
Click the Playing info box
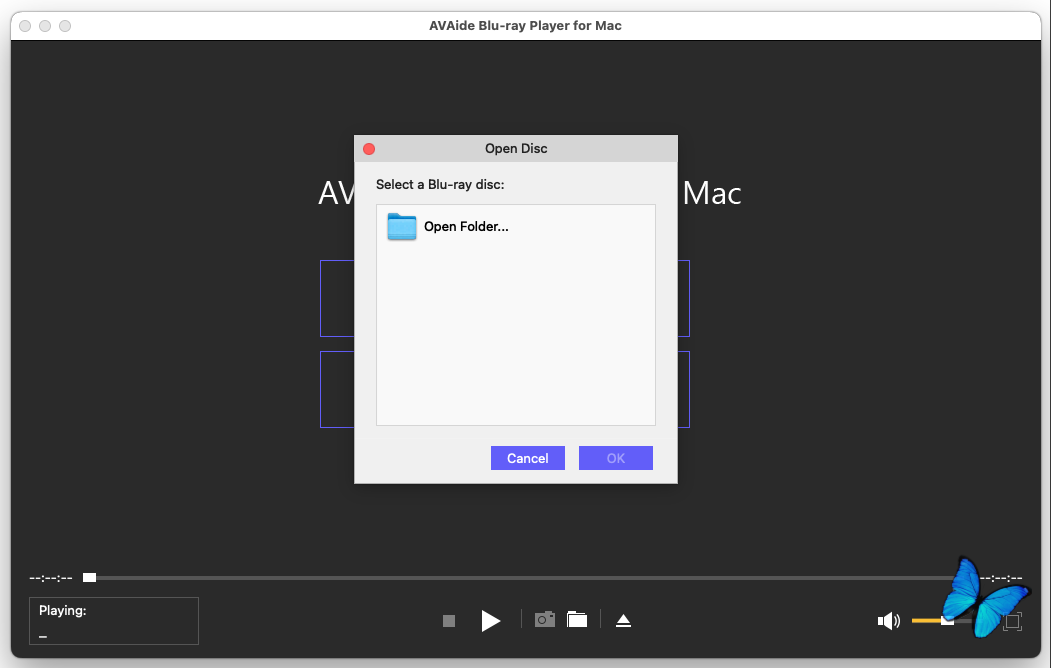(114, 621)
